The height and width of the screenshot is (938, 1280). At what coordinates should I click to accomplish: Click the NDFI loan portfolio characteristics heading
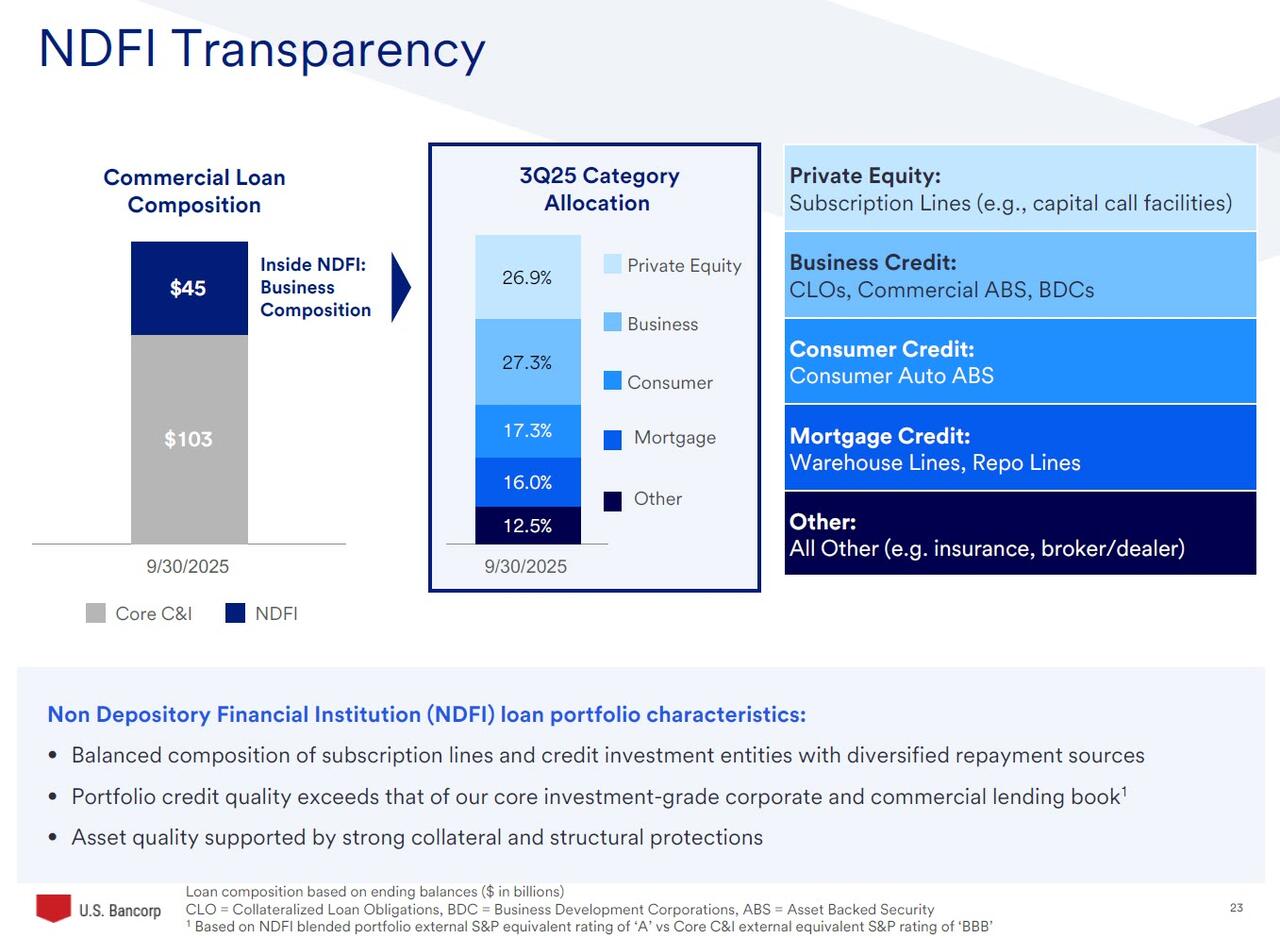click(x=426, y=714)
